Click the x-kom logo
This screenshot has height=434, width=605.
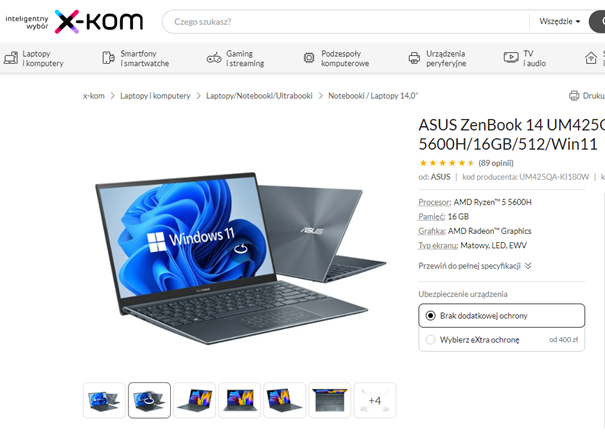[99, 21]
